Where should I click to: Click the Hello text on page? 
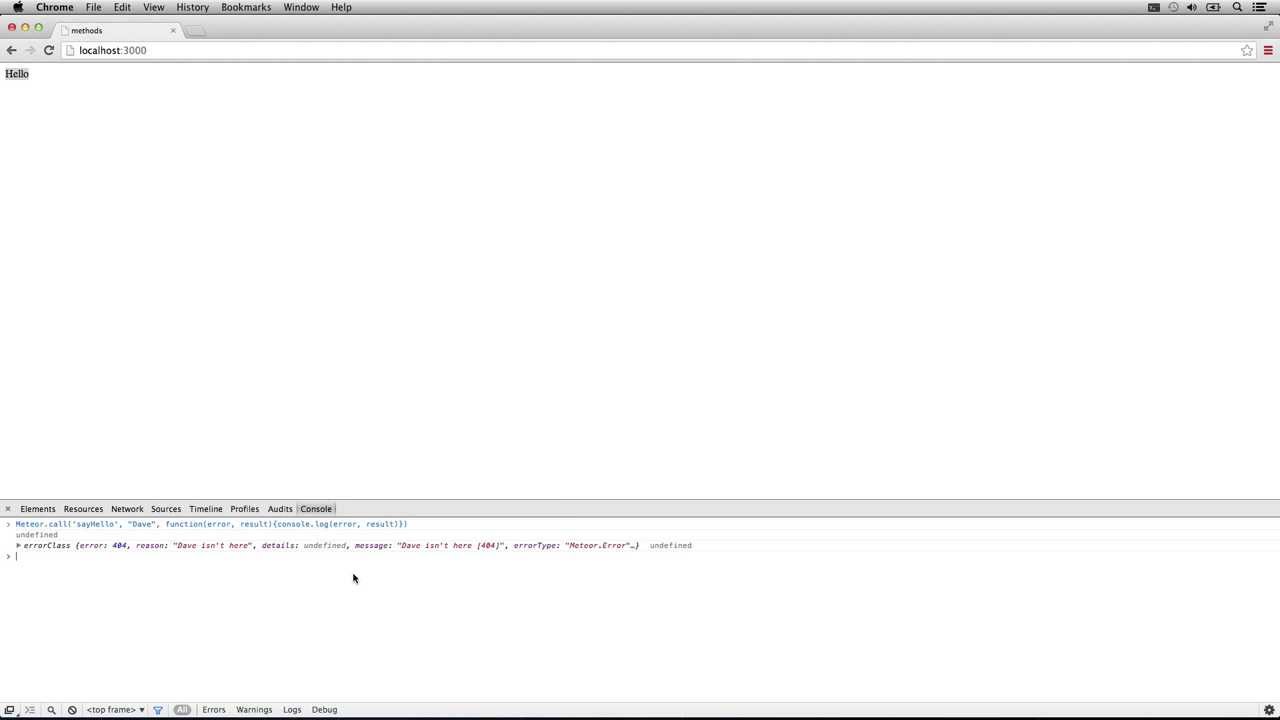point(17,74)
